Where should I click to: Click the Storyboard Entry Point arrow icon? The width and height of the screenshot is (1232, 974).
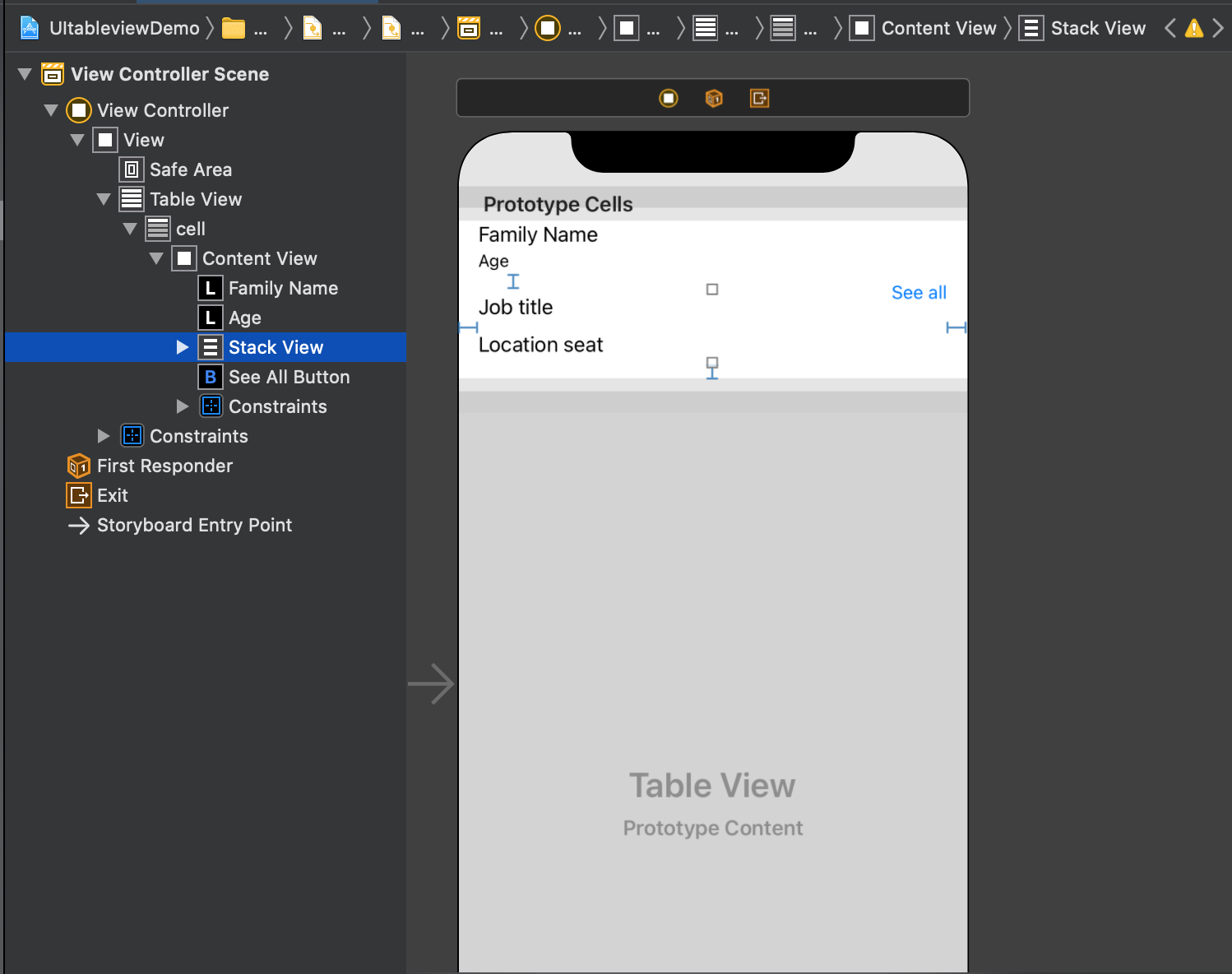click(x=78, y=525)
